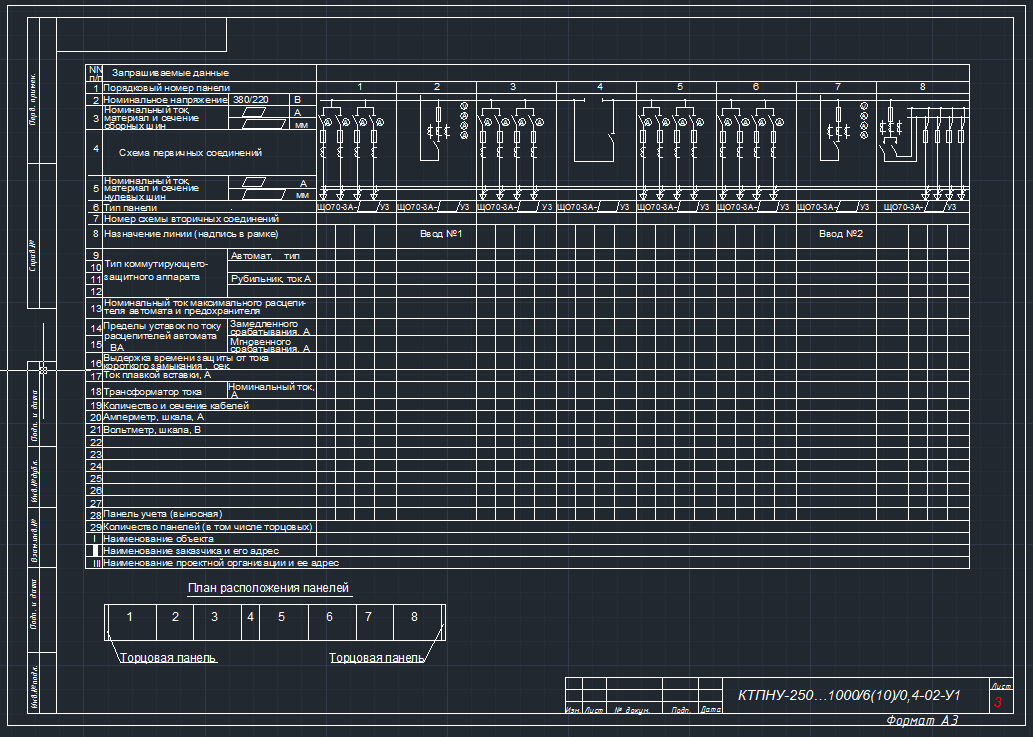This screenshot has width=1033, height=737.
Task: Select 'ЩО70-3А-' type text under panel 4
Action: [577, 207]
